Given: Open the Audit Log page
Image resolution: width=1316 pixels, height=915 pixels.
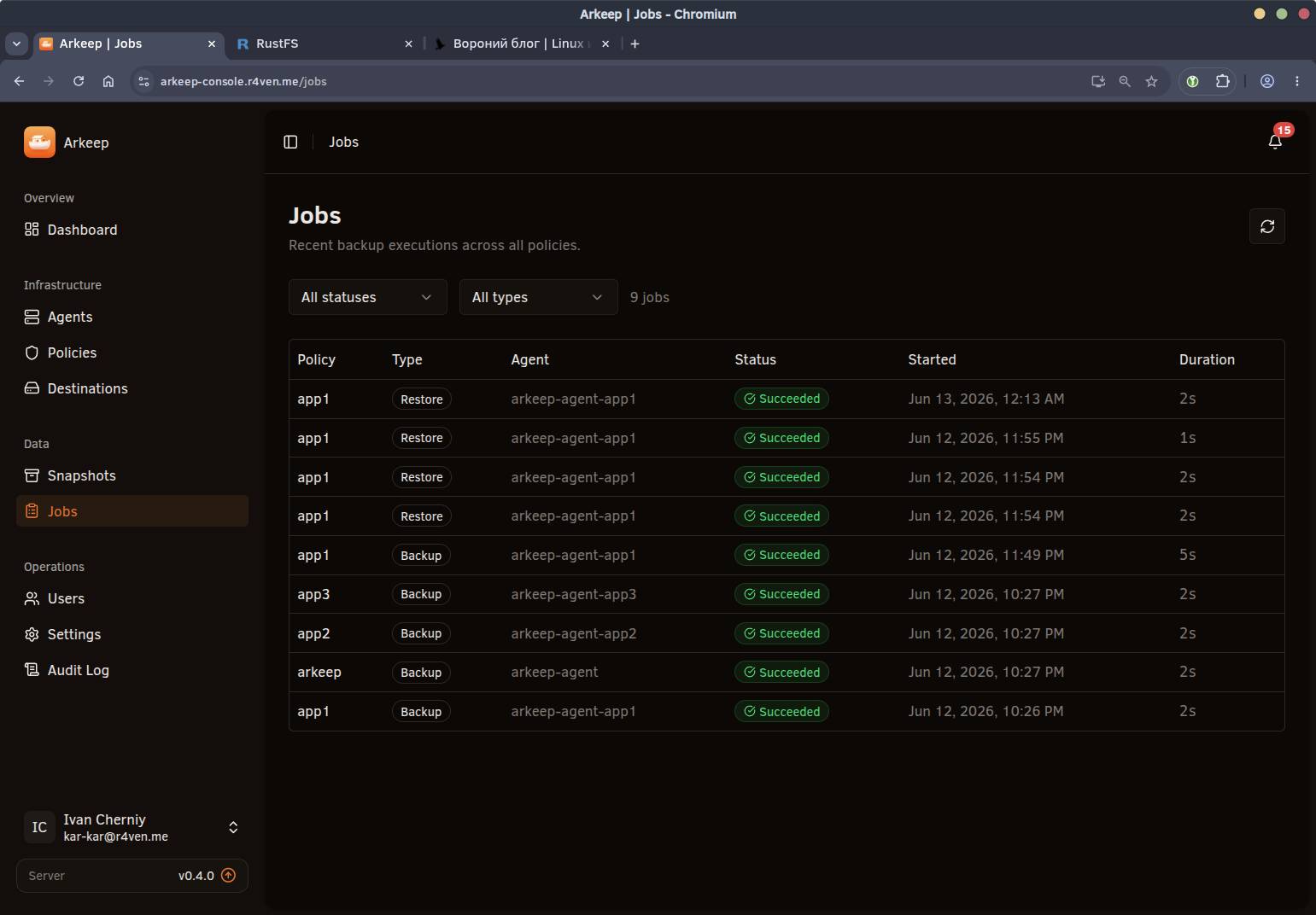Looking at the screenshot, I should coord(132,670).
